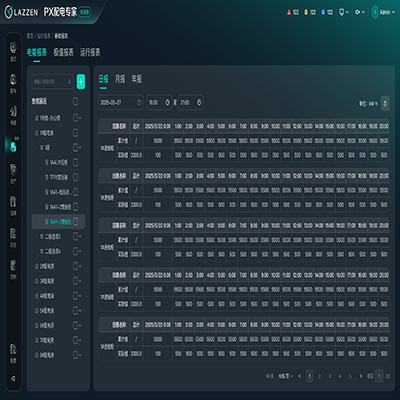Click the 2025-05-07 date picker field
This screenshot has height=400, width=400.
click(x=121, y=103)
